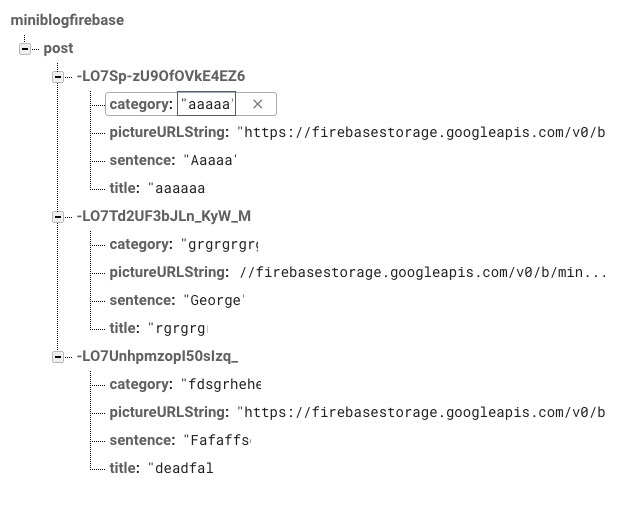Select the post key label
This screenshot has width=642, height=505.
(58, 48)
